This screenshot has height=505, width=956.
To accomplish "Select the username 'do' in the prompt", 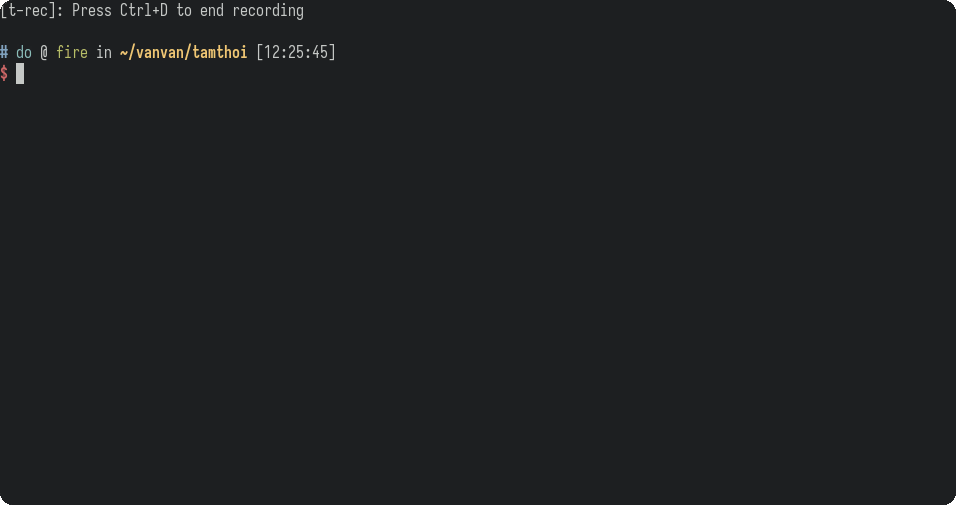I will pyautogui.click(x=24, y=52).
